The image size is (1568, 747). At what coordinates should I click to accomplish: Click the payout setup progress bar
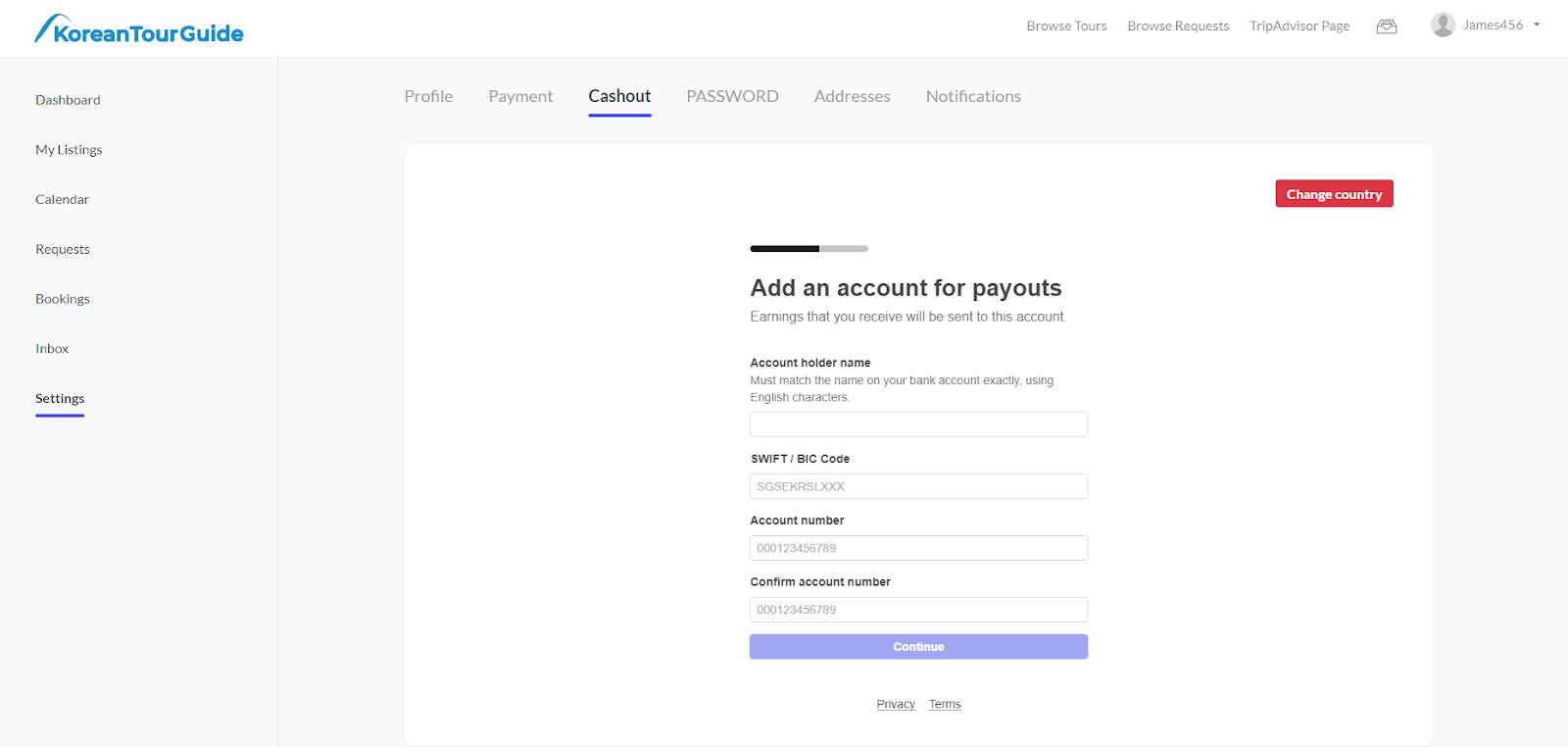click(x=808, y=249)
